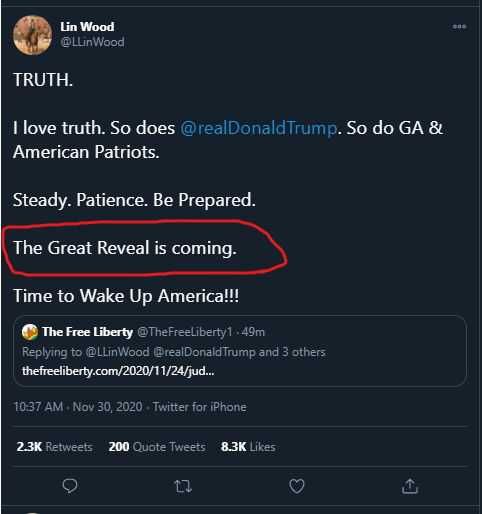View the 2.3K Retweets list
The width and height of the screenshot is (482, 514).
tap(55, 447)
